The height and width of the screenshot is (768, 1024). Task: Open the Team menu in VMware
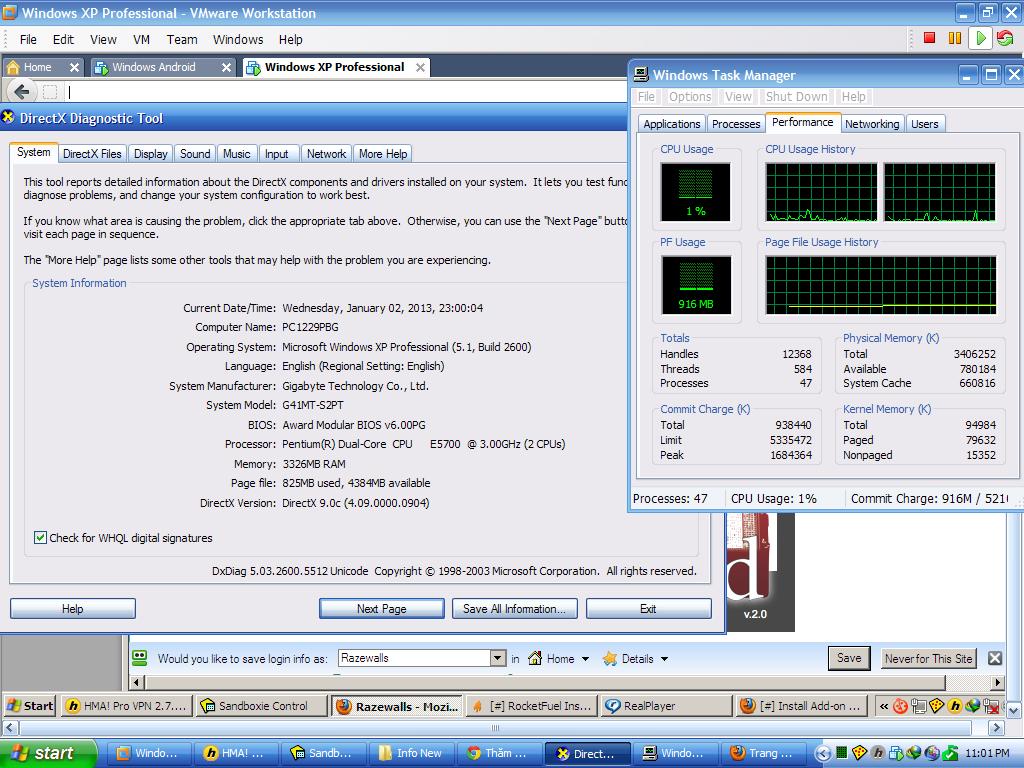tap(182, 40)
